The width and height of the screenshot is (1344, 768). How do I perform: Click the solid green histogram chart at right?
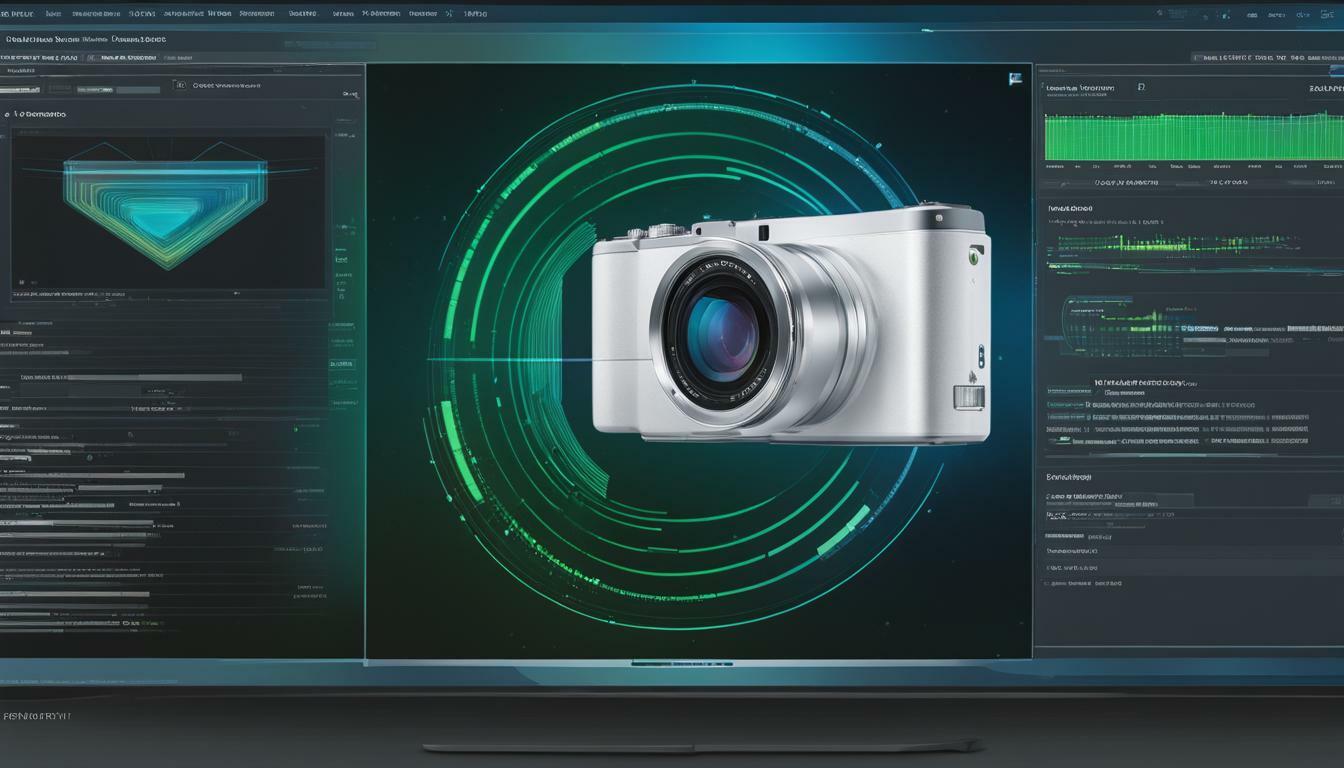1194,137
